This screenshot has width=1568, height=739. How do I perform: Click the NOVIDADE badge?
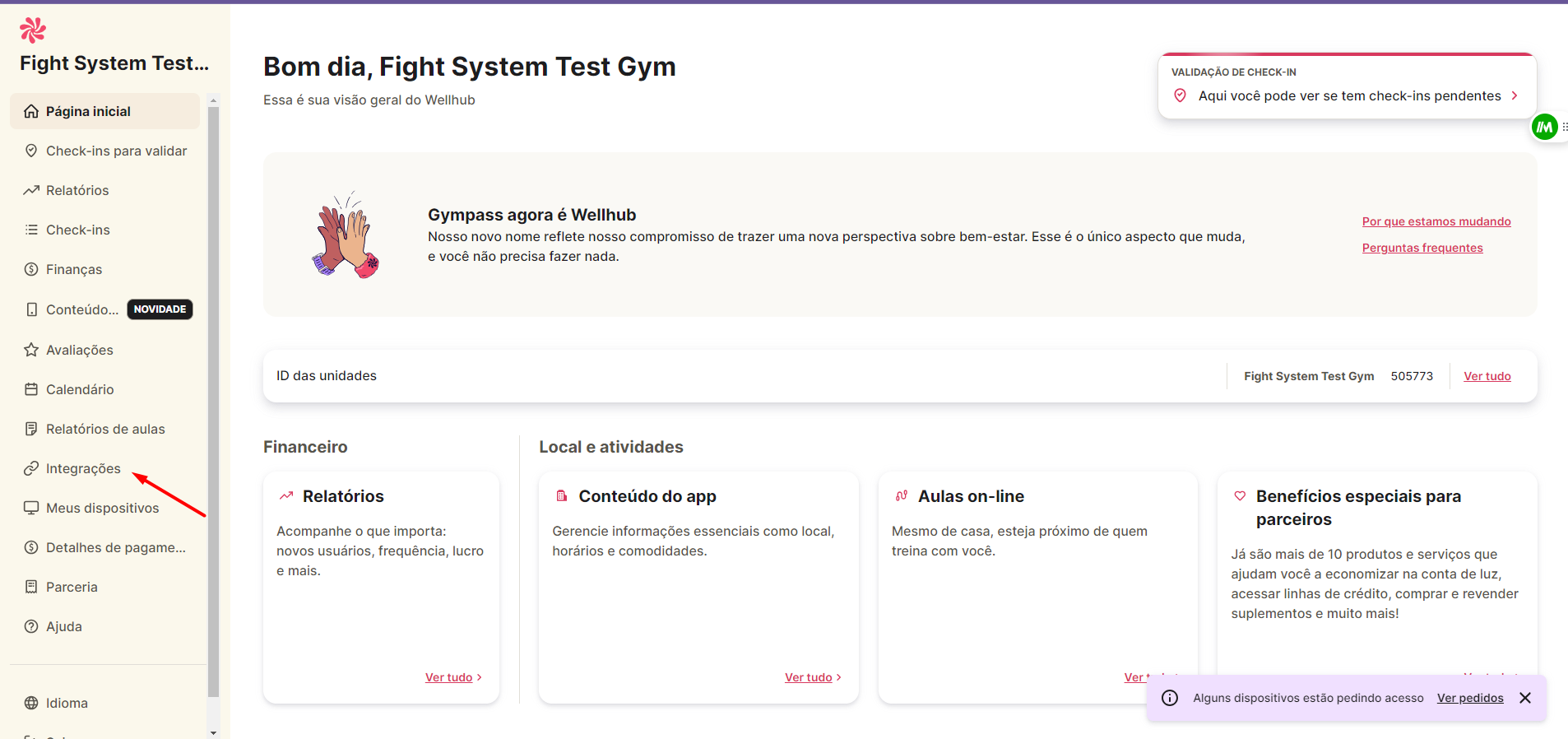tap(160, 309)
